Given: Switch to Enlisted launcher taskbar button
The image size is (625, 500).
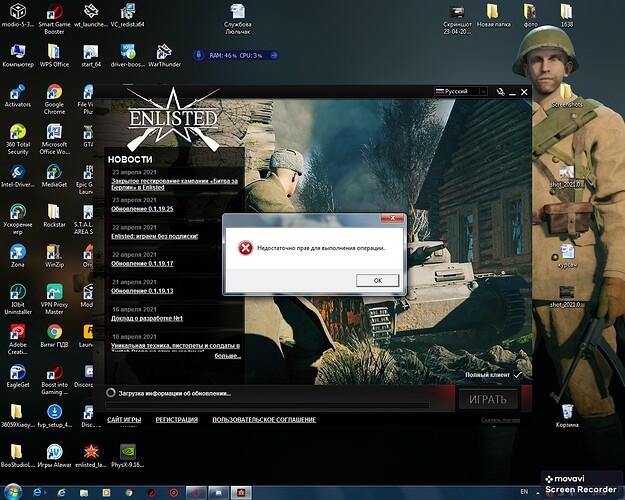Looking at the screenshot, I should (x=241, y=493).
